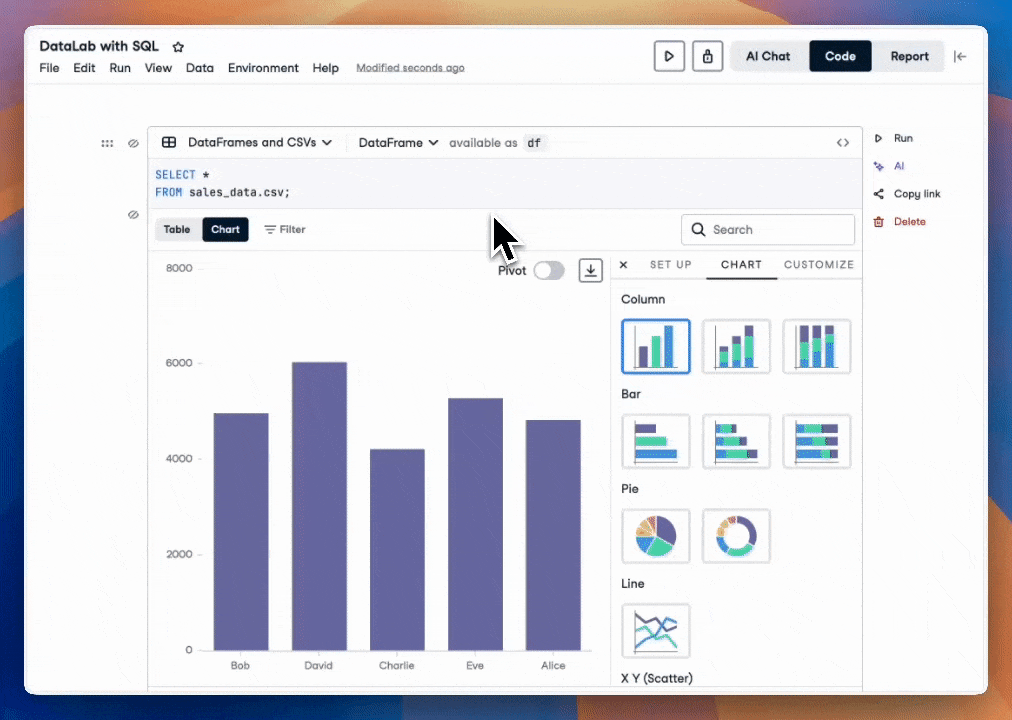The height and width of the screenshot is (720, 1012).
Task: Click the Alice bar in the chart
Action: point(553,535)
